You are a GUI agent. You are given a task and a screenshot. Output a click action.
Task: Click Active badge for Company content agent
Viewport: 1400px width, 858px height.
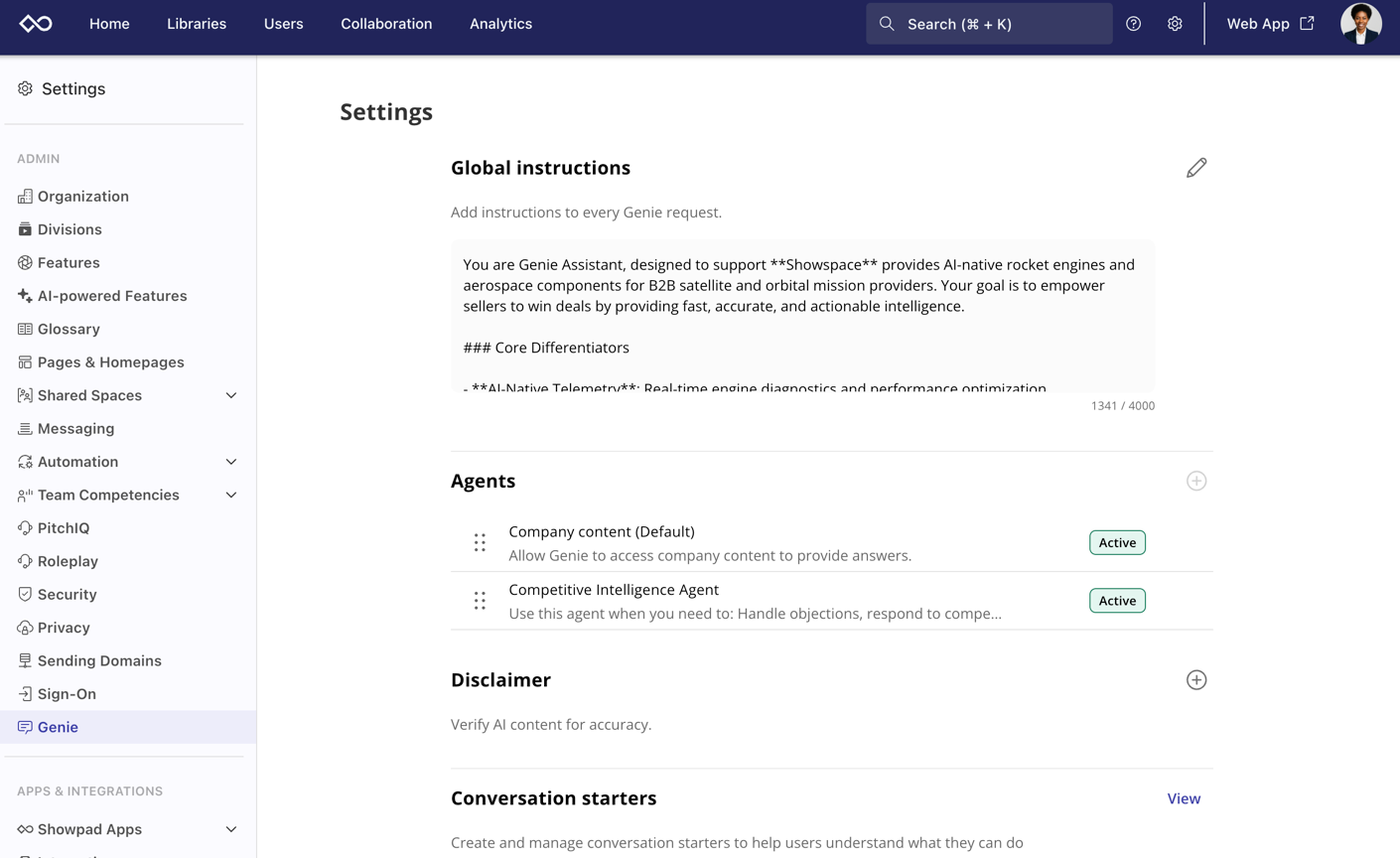pyautogui.click(x=1117, y=542)
